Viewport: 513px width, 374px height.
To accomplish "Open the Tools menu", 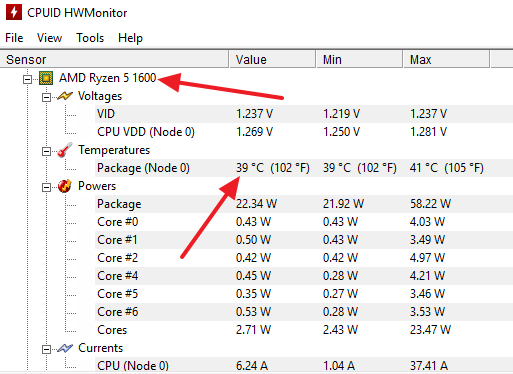I will (x=90, y=38).
